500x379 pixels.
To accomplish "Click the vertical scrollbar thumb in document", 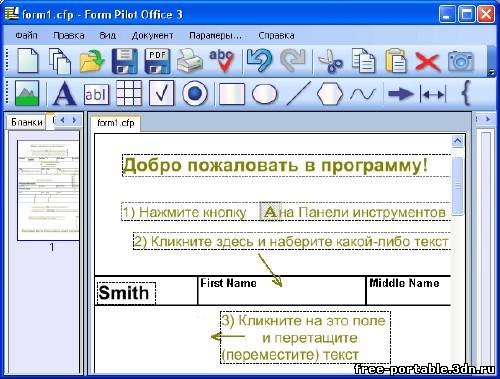I will click(x=458, y=185).
